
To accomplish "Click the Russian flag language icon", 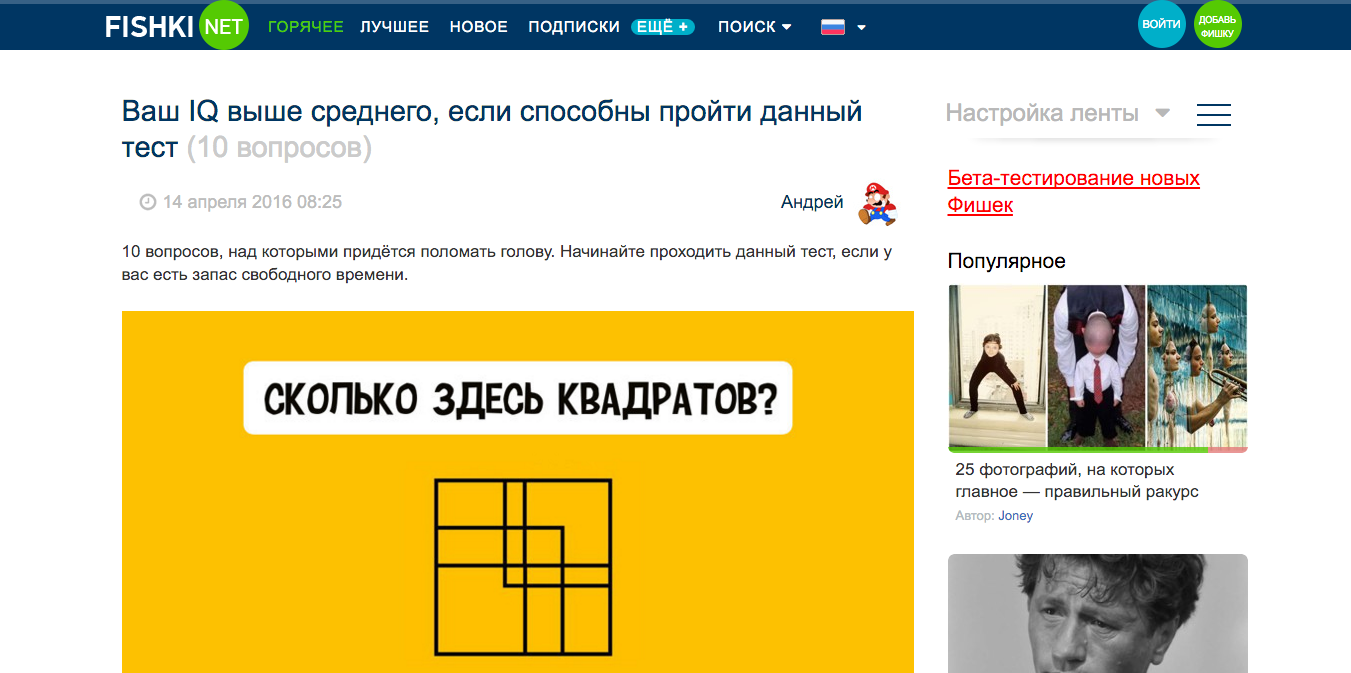I will 833,27.
